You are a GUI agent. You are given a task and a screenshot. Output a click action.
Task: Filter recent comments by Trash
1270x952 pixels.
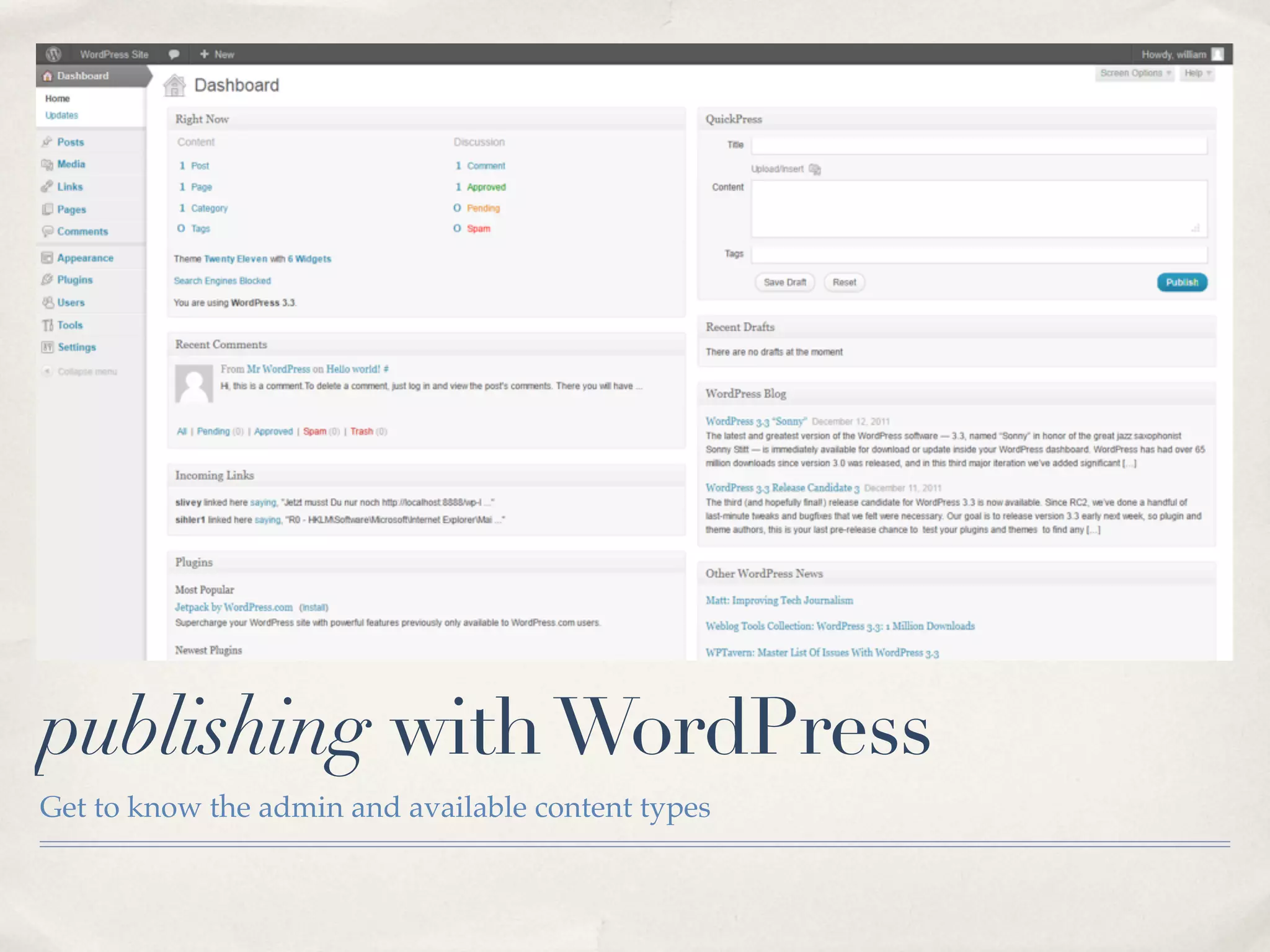[x=362, y=431]
